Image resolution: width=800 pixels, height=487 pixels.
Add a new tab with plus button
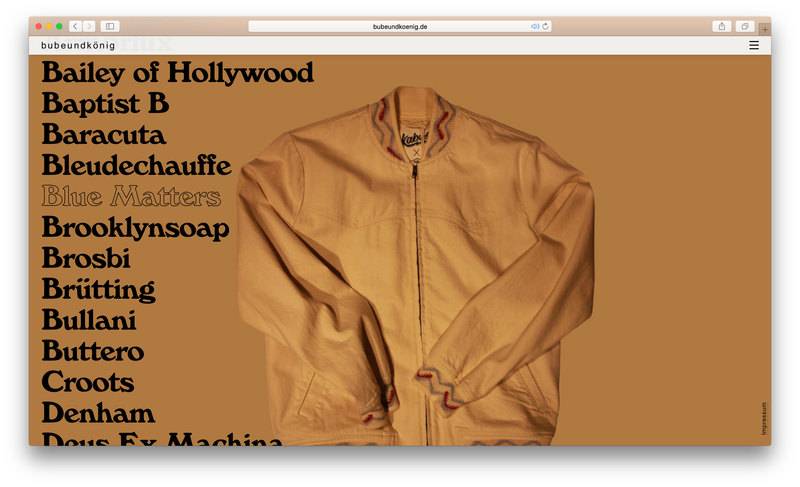click(x=765, y=28)
